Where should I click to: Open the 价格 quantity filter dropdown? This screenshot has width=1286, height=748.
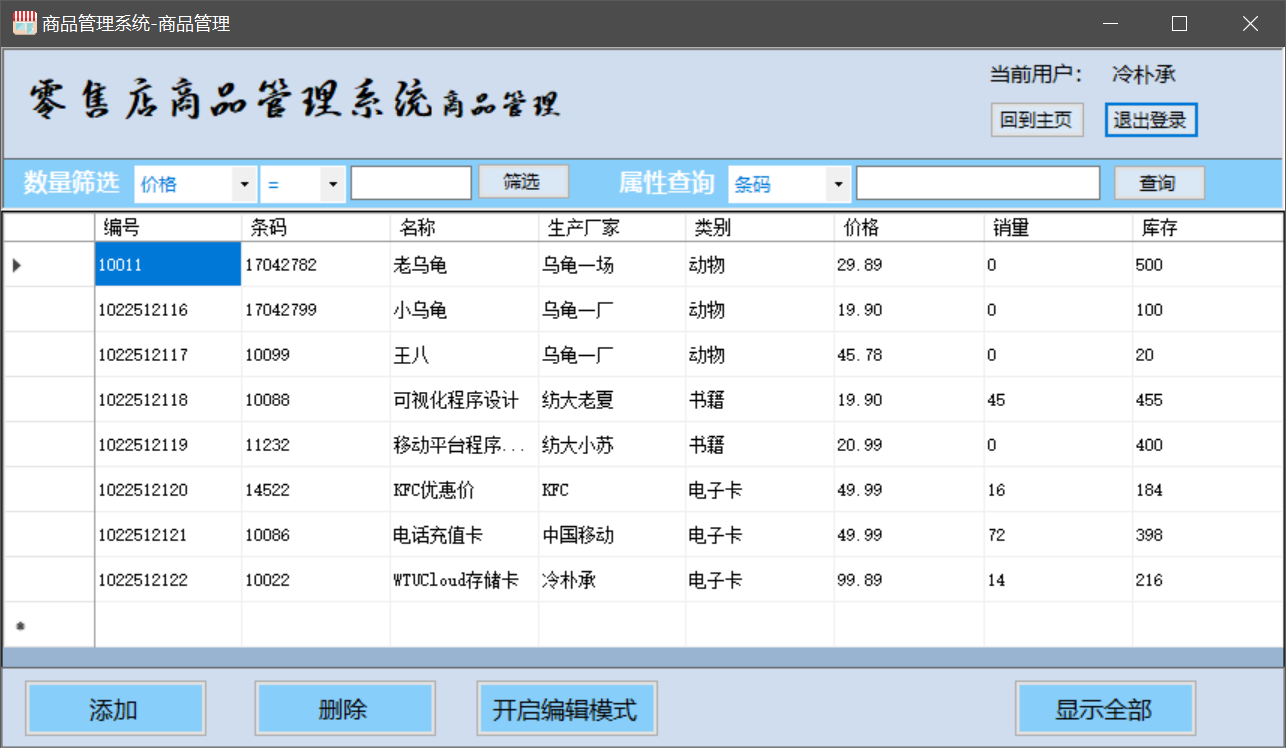point(195,184)
